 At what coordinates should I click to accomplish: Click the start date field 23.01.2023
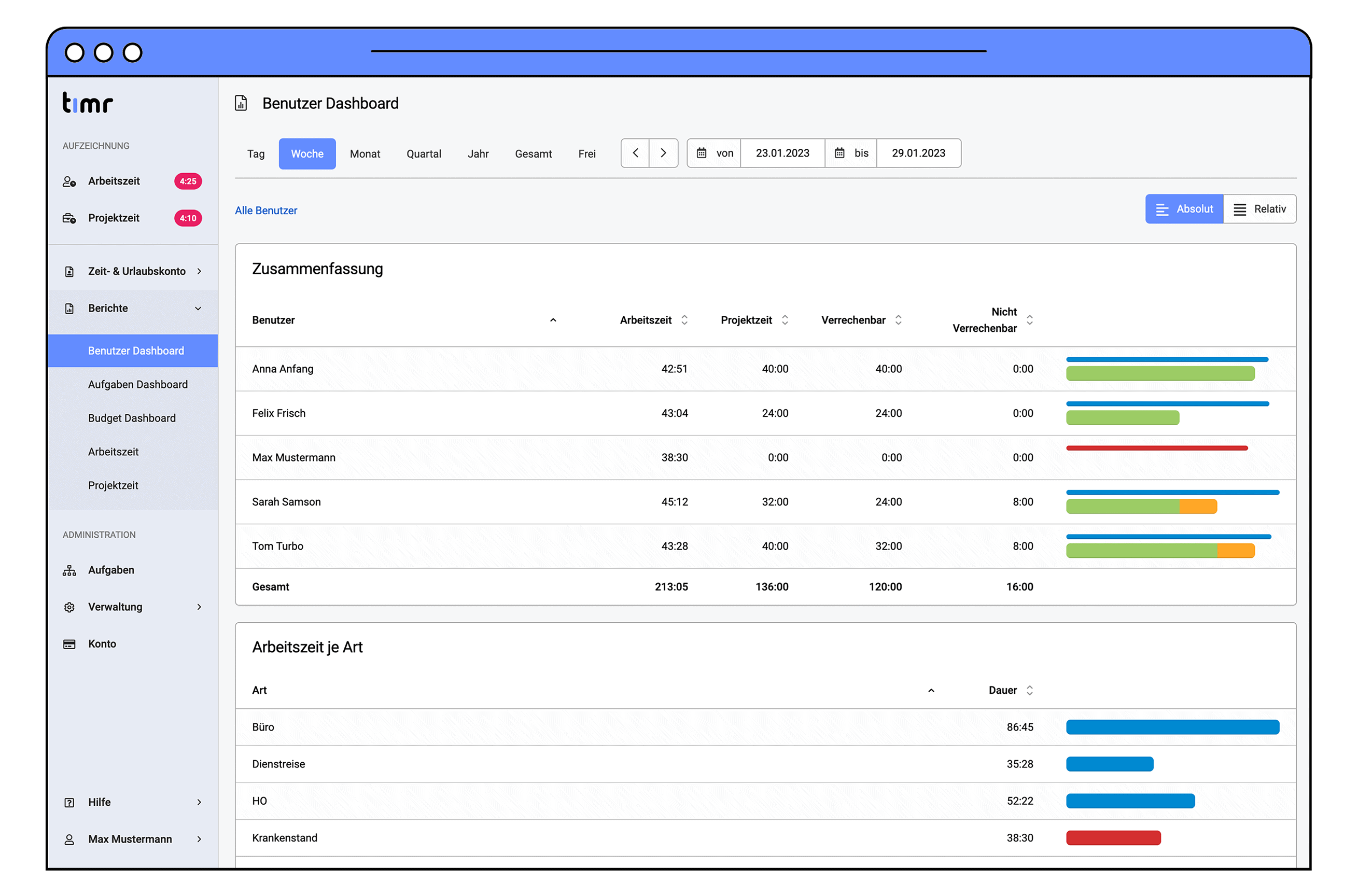782,153
